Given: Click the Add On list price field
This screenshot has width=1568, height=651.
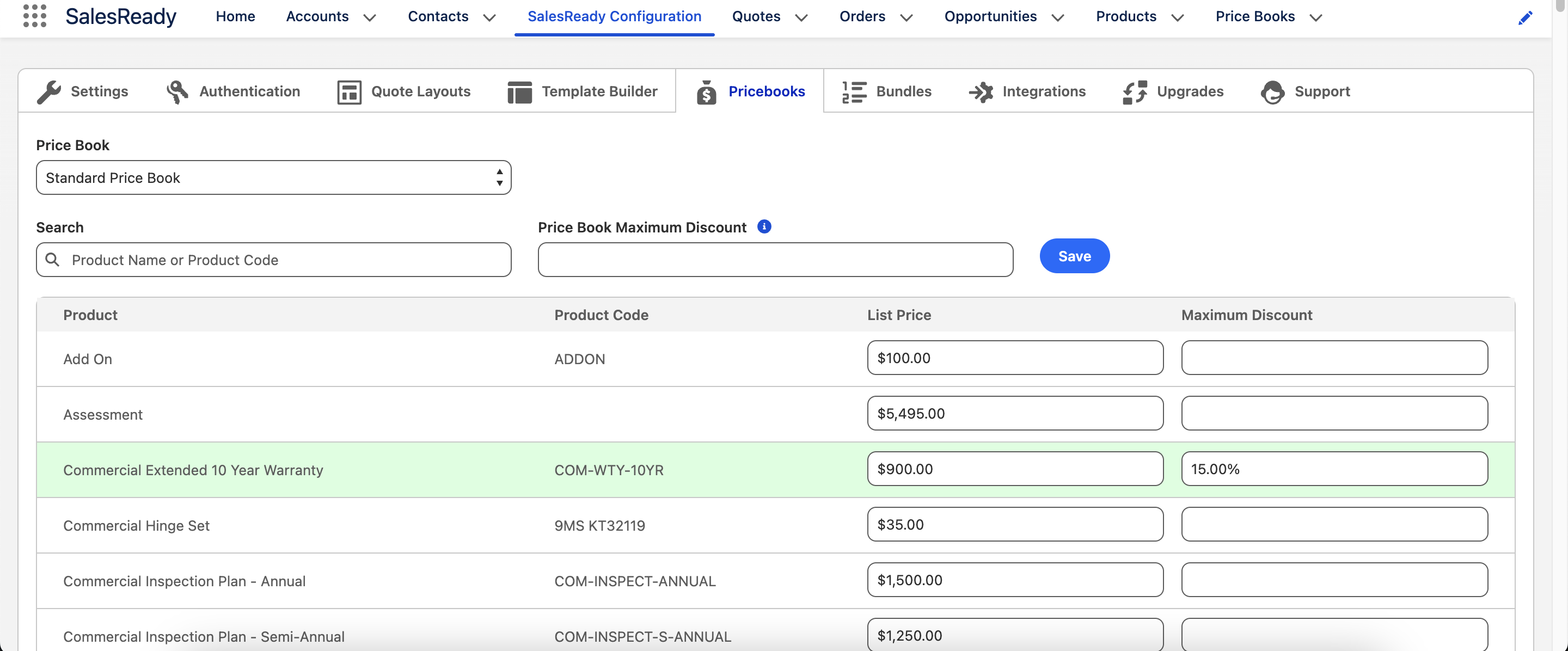Looking at the screenshot, I should 1015,358.
